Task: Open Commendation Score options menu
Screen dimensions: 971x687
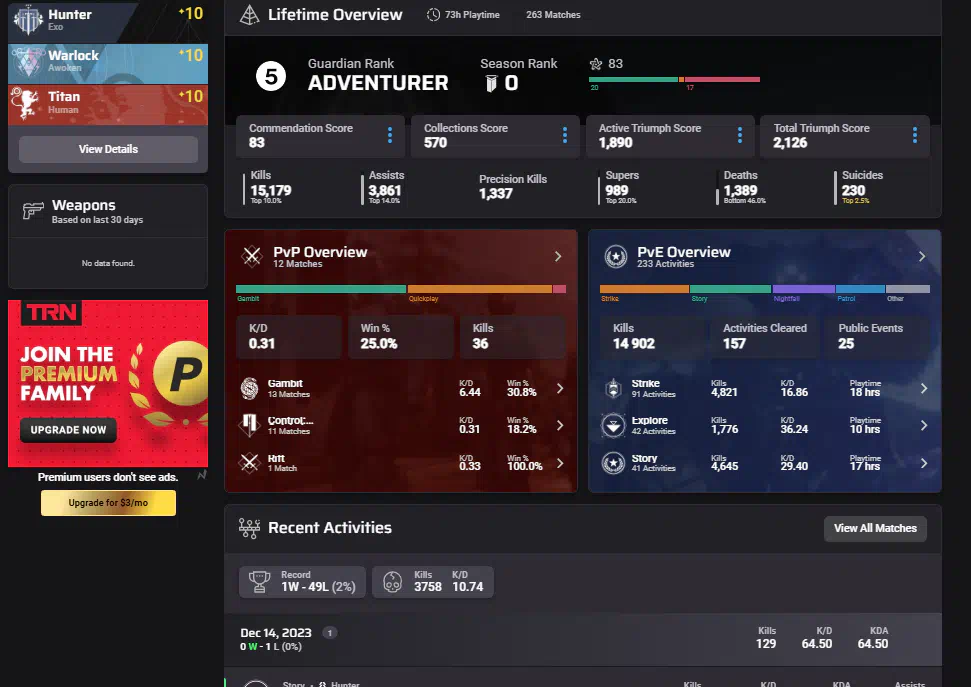Action: [x=390, y=135]
